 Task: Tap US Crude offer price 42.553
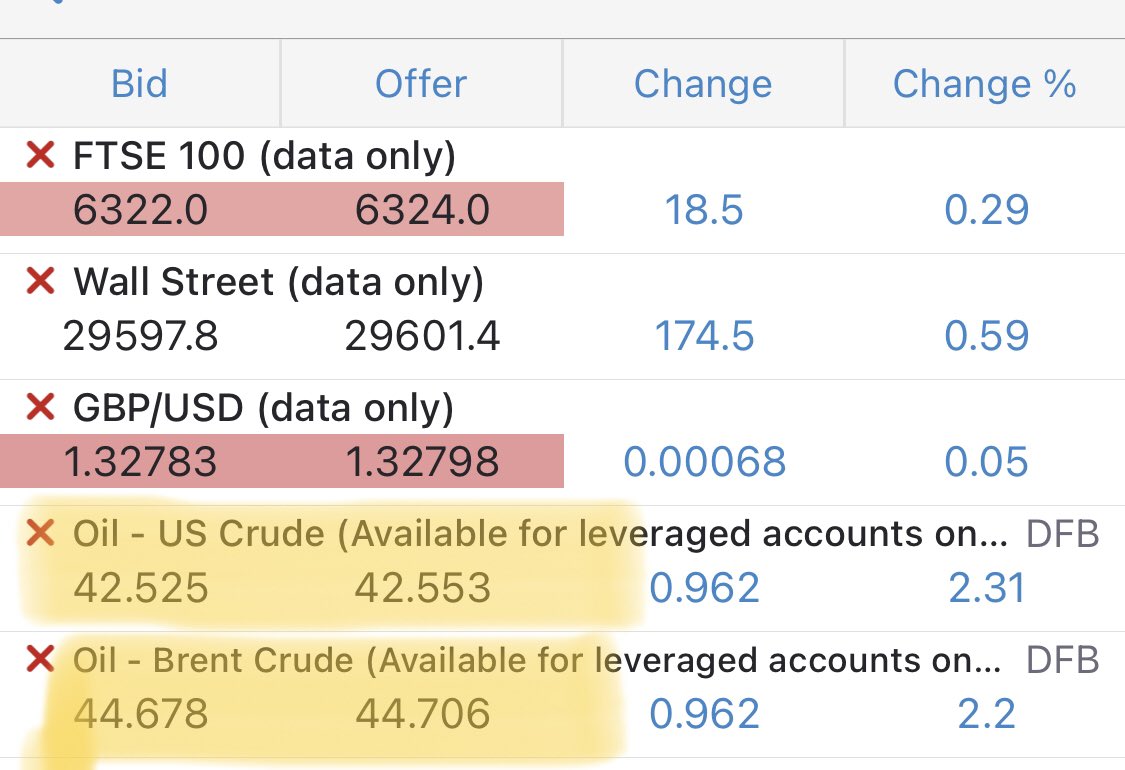[423, 588]
